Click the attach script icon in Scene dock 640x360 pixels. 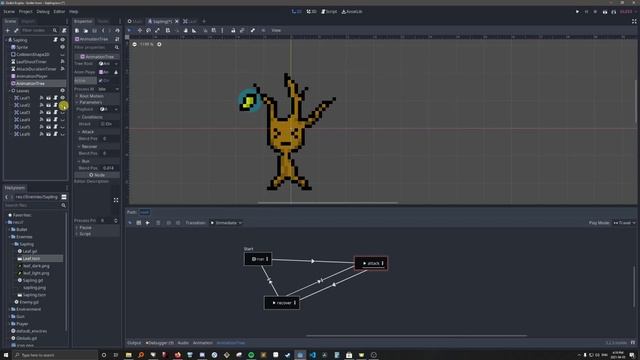point(64,30)
